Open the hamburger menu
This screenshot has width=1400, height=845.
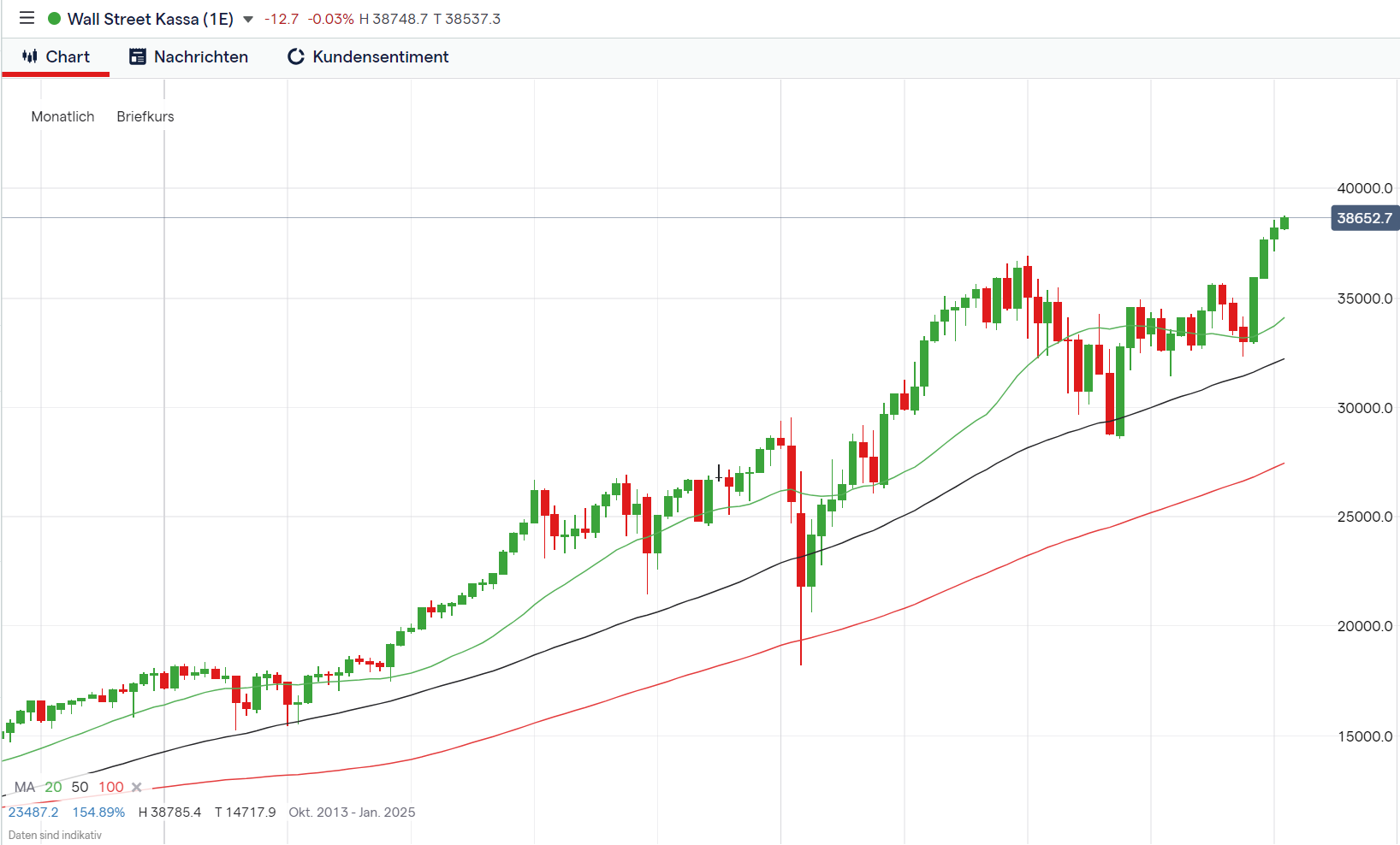pyautogui.click(x=25, y=18)
